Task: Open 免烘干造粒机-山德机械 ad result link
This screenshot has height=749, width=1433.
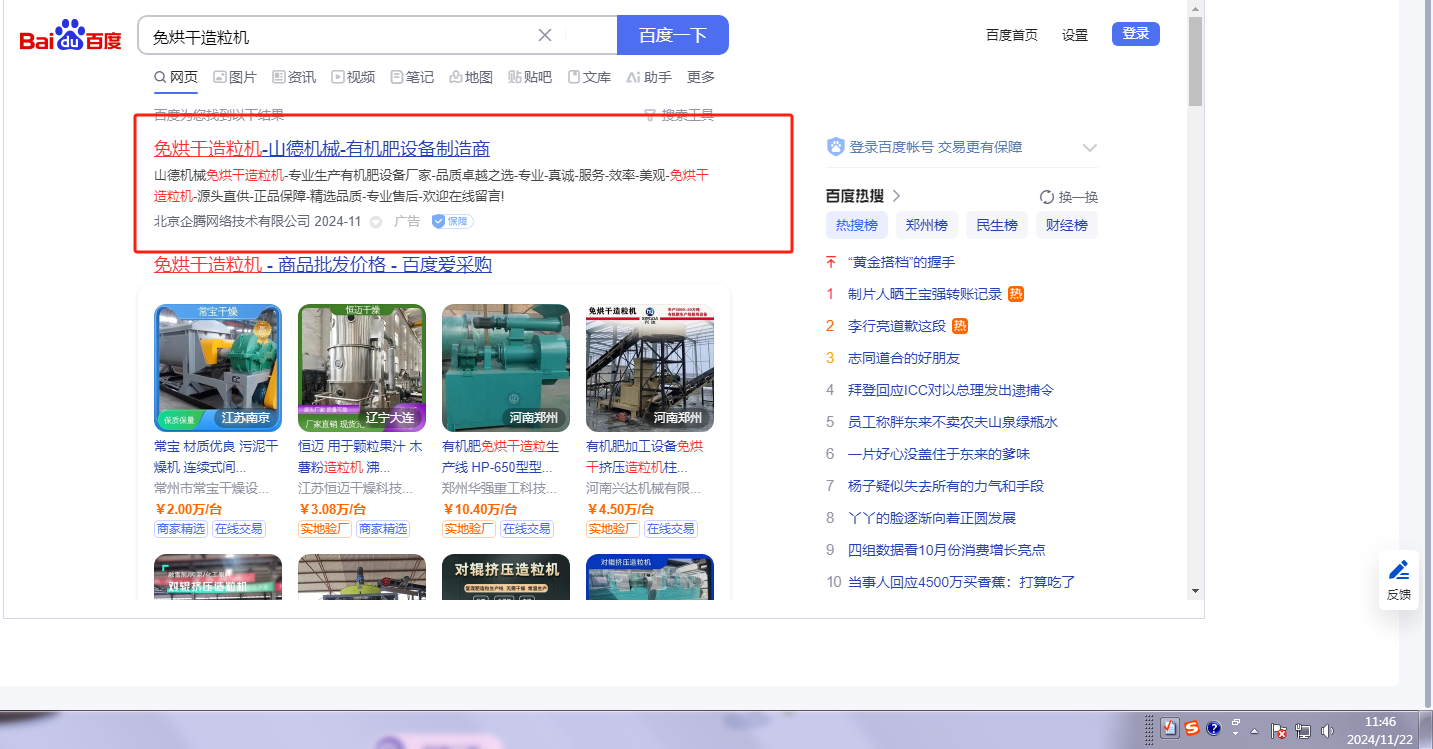Action: [x=321, y=149]
